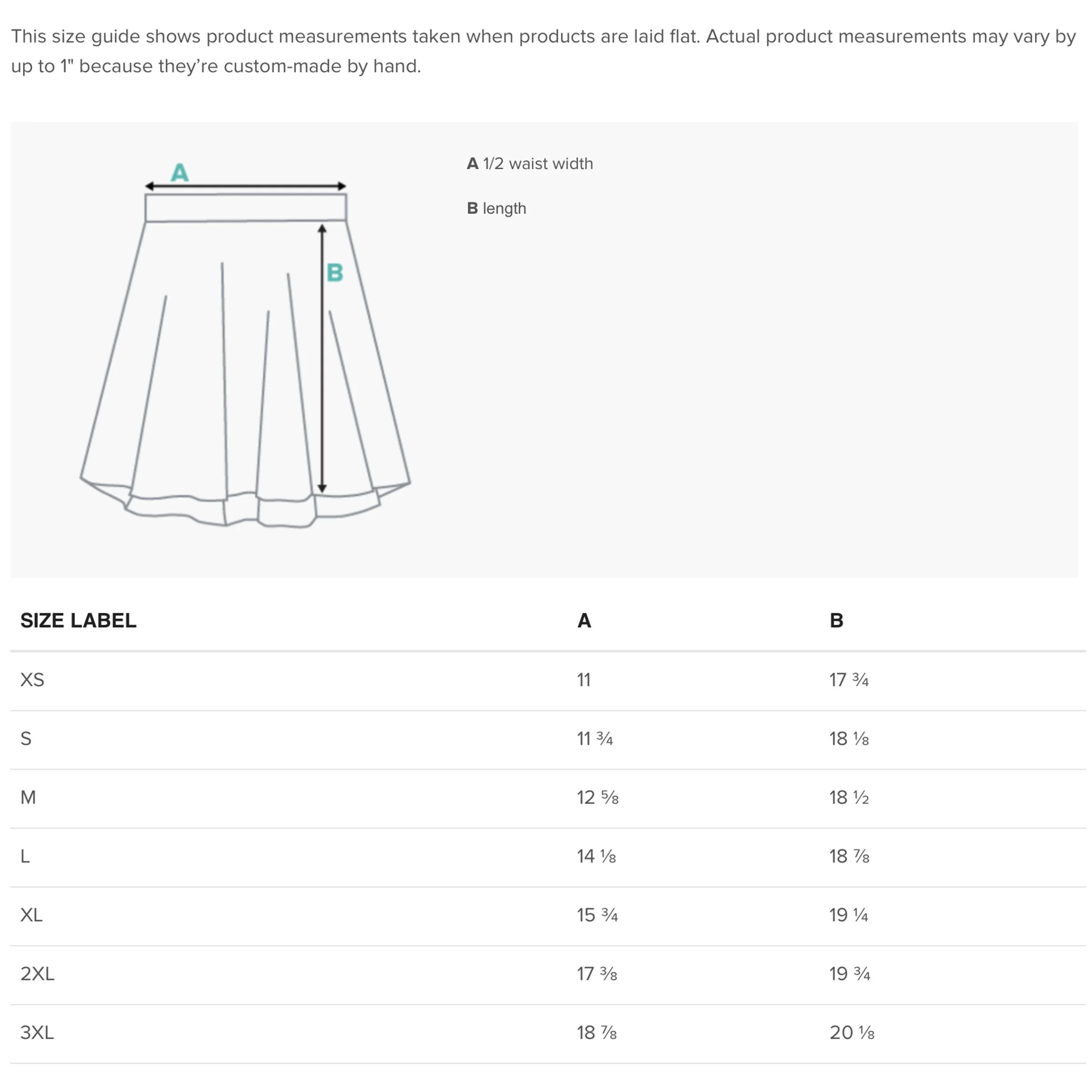Click the horizontal waist width arrow
This screenshot has height=1092, width=1092.
(x=245, y=186)
